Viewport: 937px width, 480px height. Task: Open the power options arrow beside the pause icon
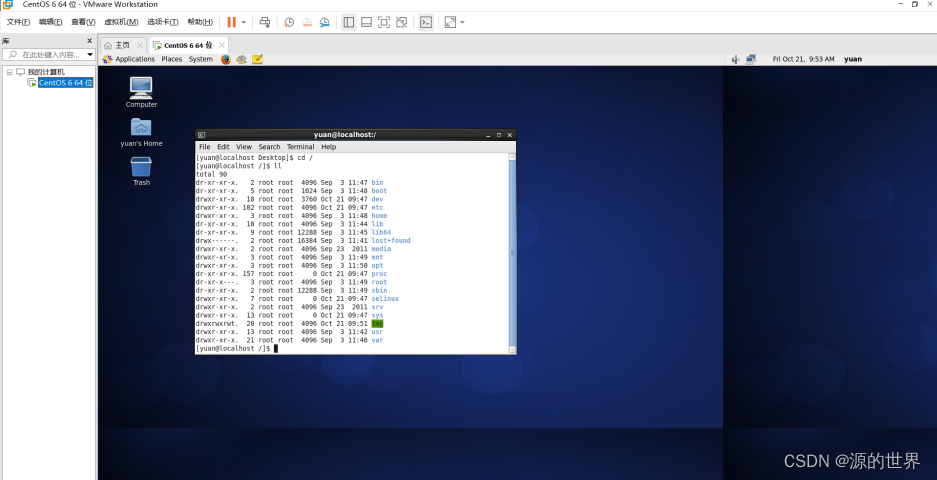[243, 22]
